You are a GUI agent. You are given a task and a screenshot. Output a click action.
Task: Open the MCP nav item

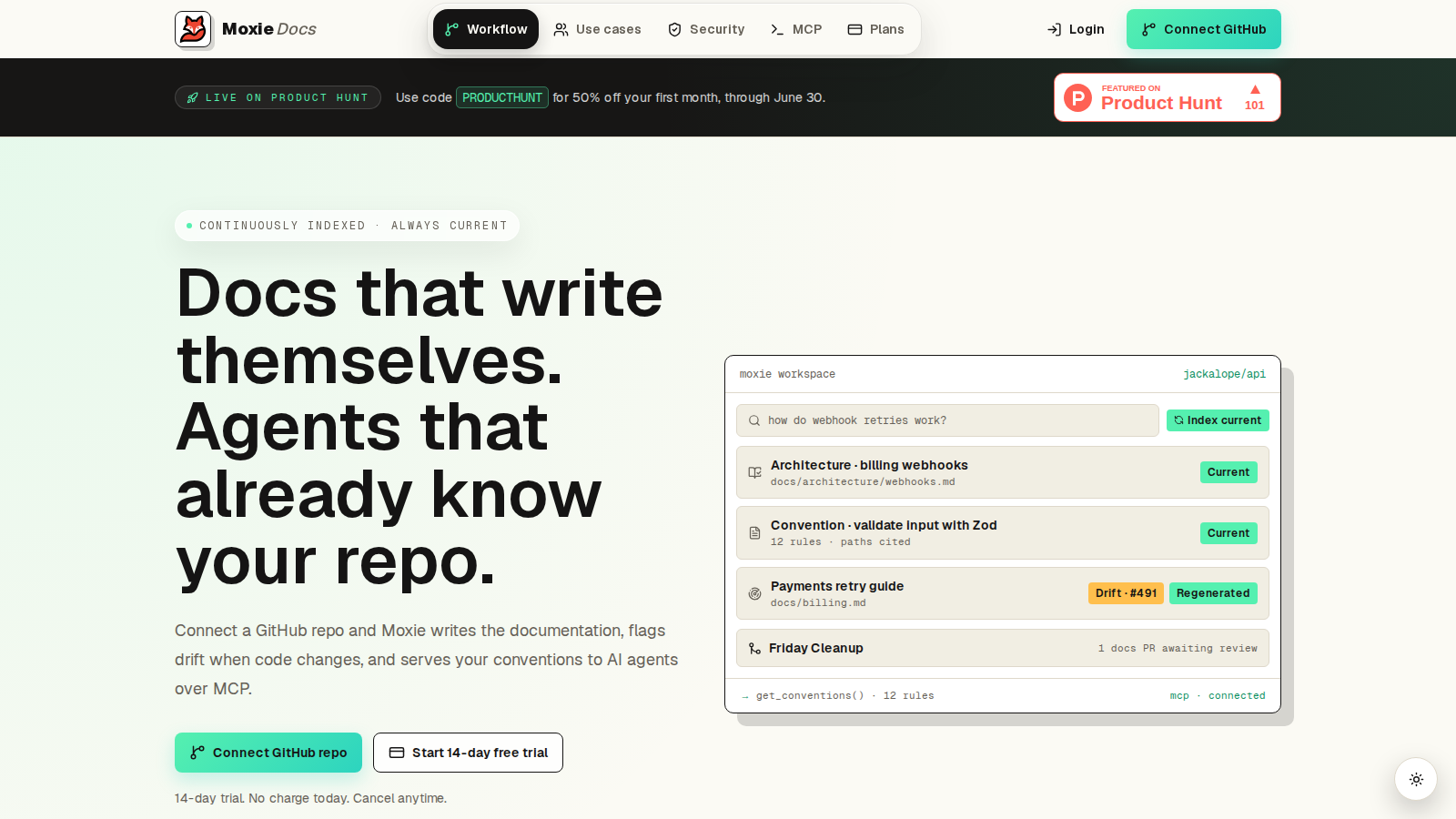[x=796, y=29]
